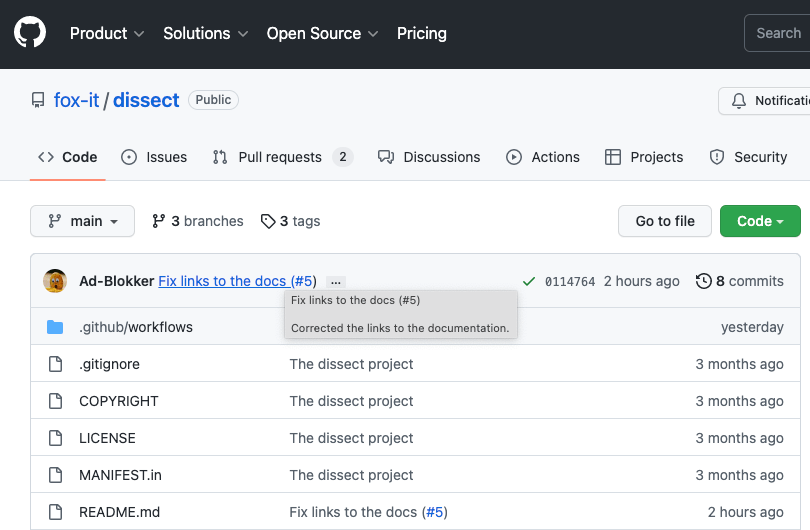Go to the Actions tab

(x=543, y=157)
